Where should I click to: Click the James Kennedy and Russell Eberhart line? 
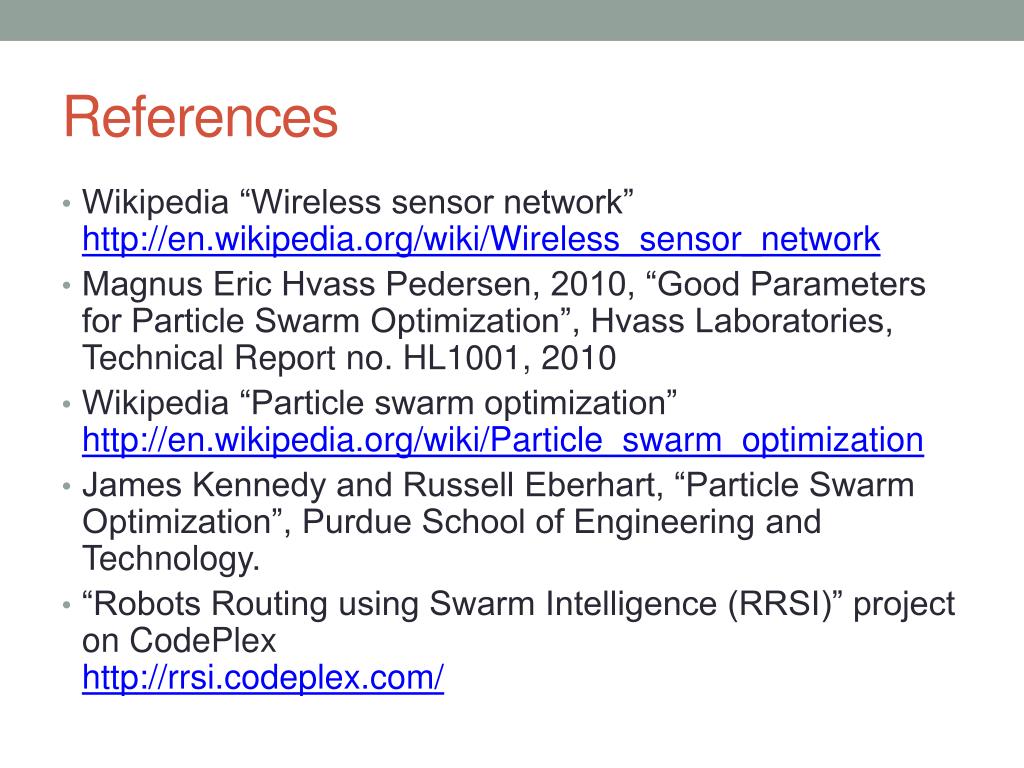coord(498,485)
